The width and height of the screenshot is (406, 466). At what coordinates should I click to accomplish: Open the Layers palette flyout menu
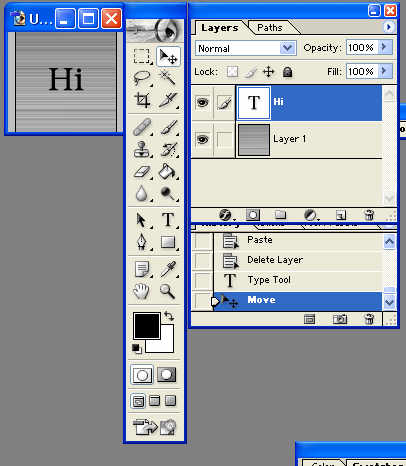[x=388, y=27]
